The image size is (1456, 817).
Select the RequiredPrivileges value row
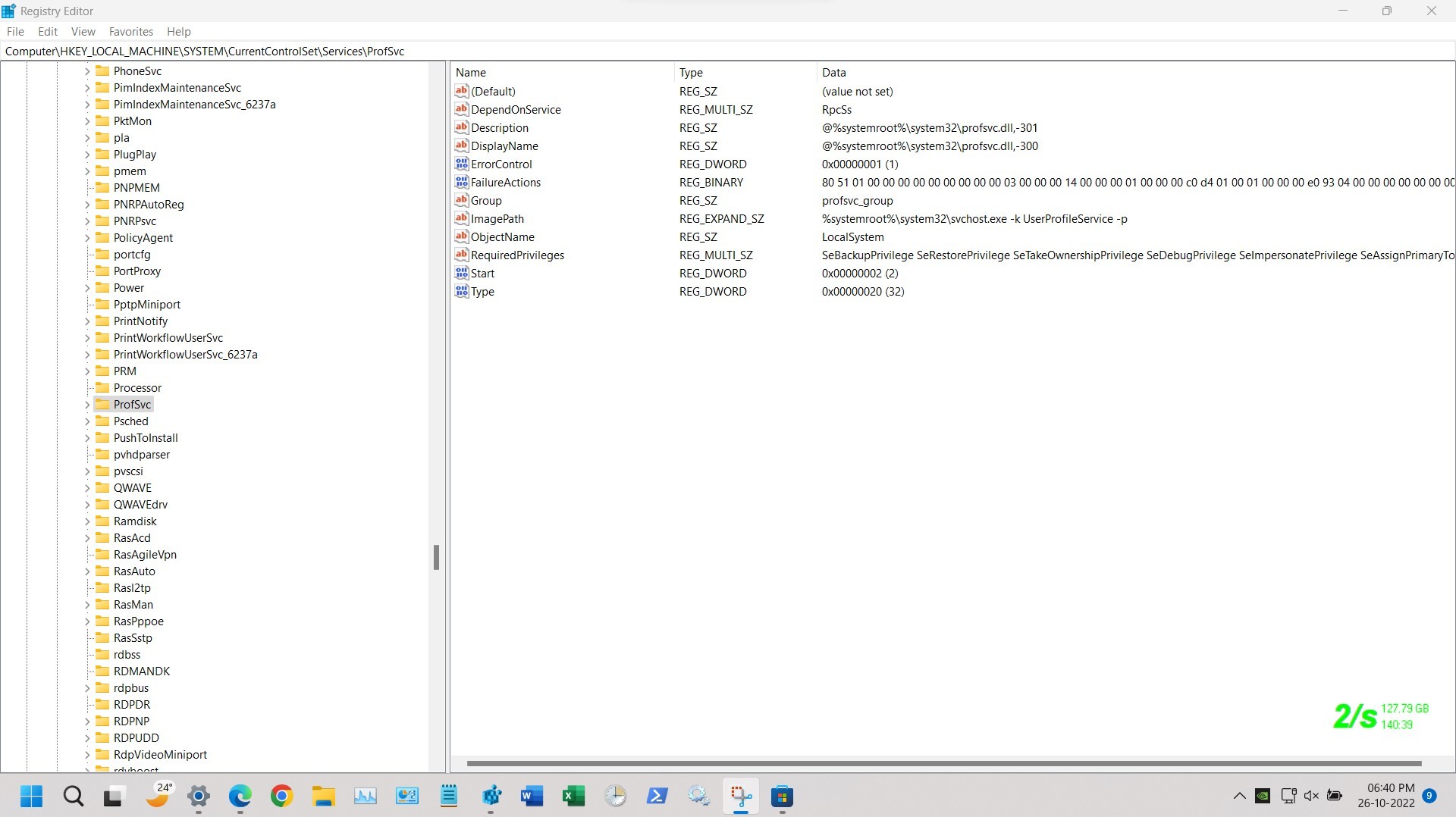tap(952, 255)
